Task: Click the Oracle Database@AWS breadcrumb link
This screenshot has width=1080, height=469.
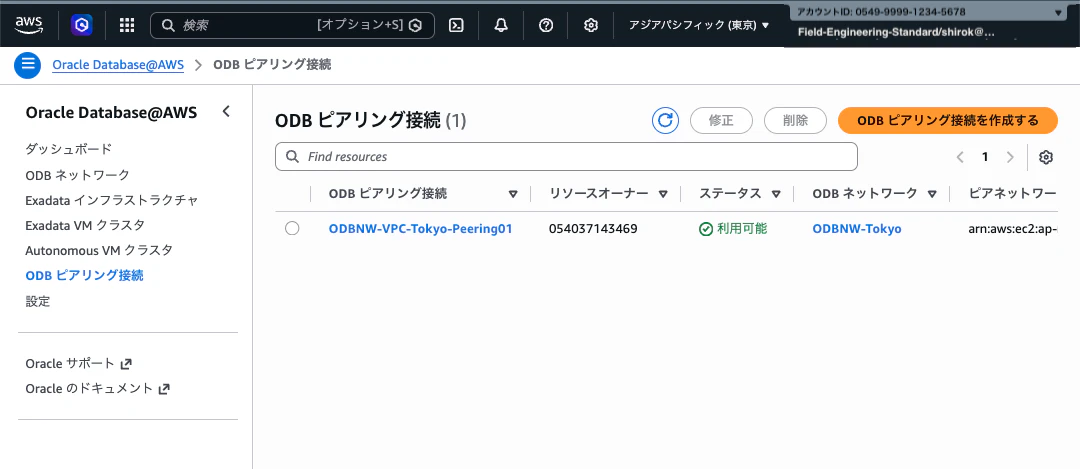Action: tap(118, 65)
